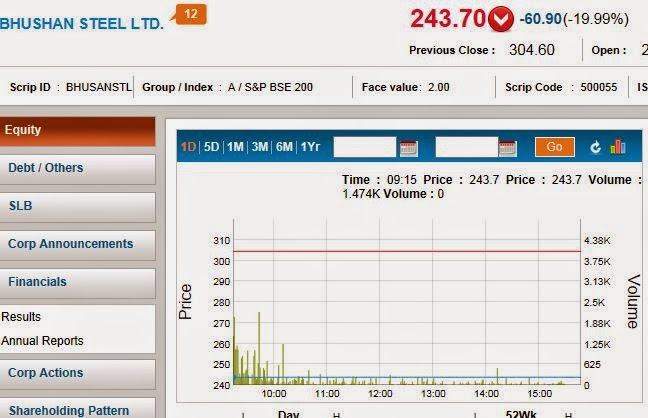The height and width of the screenshot is (418, 648).
Task: Click the Time : 09:15 readout
Action: (x=379, y=180)
